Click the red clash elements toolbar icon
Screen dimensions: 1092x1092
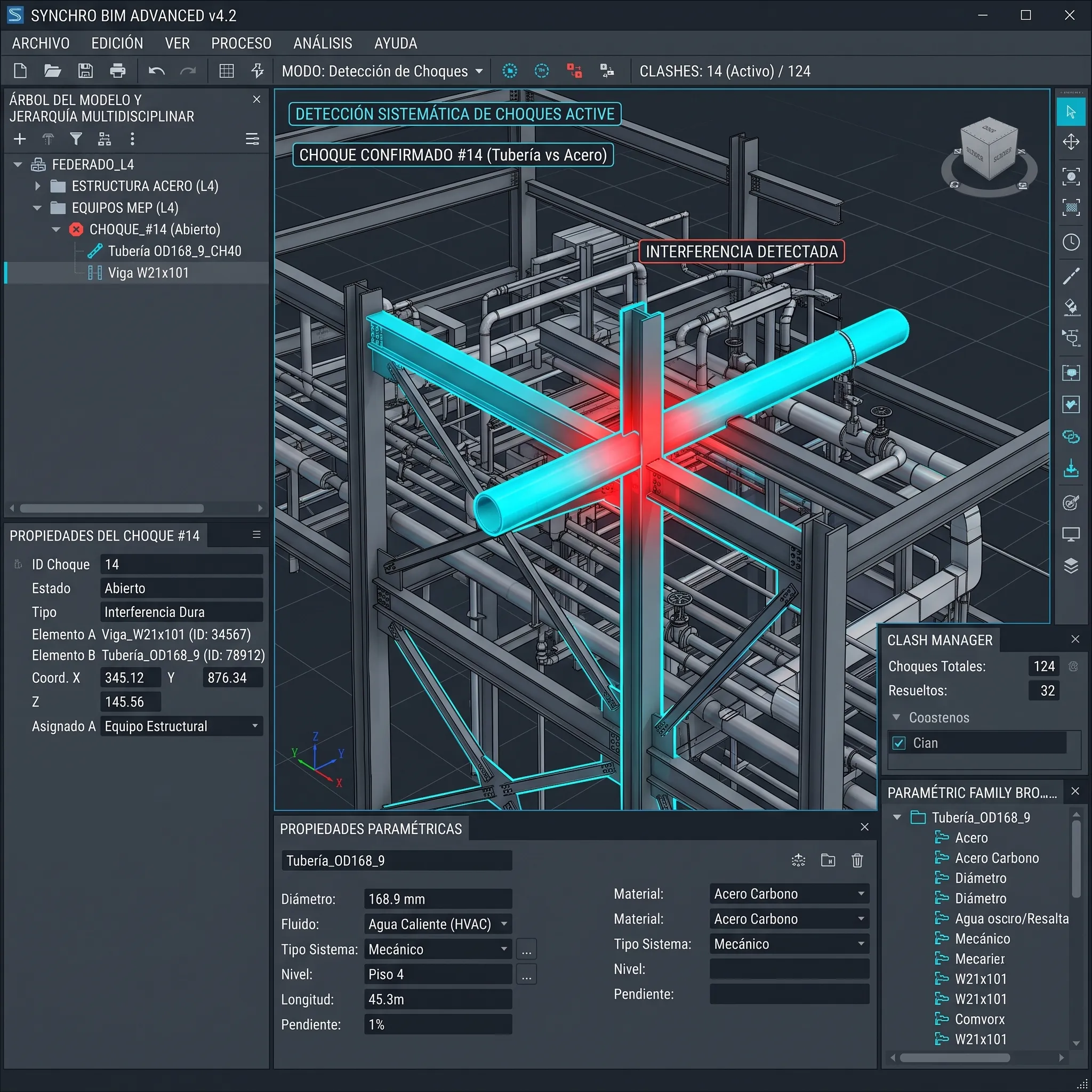click(574, 71)
